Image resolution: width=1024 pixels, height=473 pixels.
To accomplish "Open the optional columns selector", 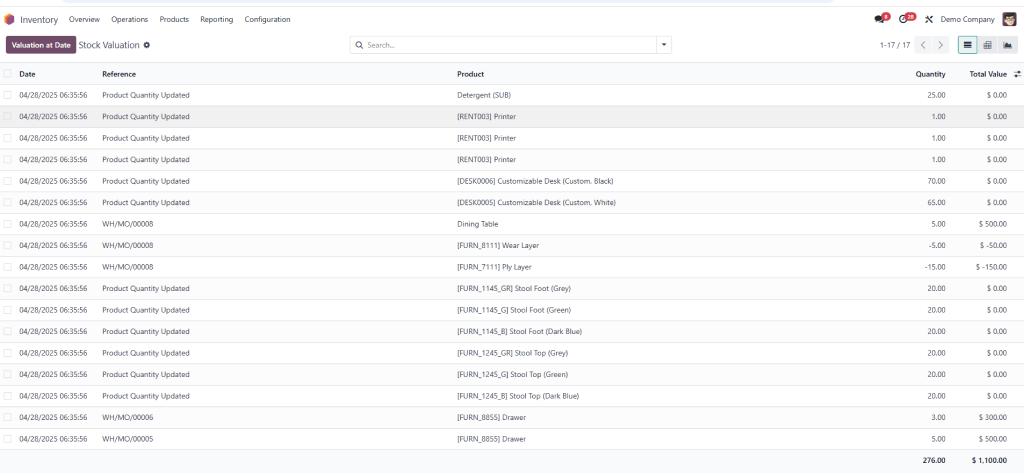I will (x=1017, y=74).
